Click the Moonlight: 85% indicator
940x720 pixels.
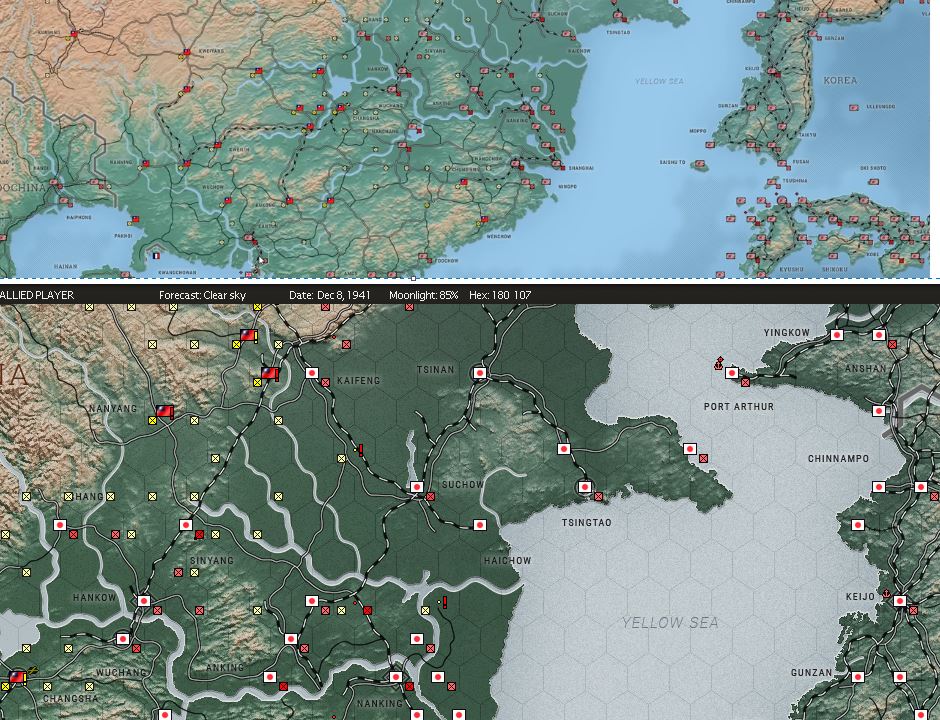[x=425, y=295]
